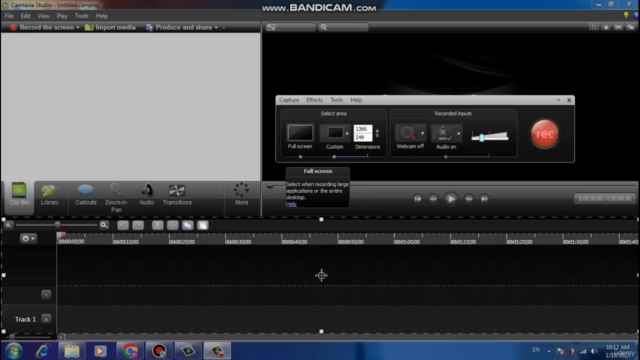Expand audio source dropdown
Viewport: 640px width, 360px height.
(x=459, y=133)
